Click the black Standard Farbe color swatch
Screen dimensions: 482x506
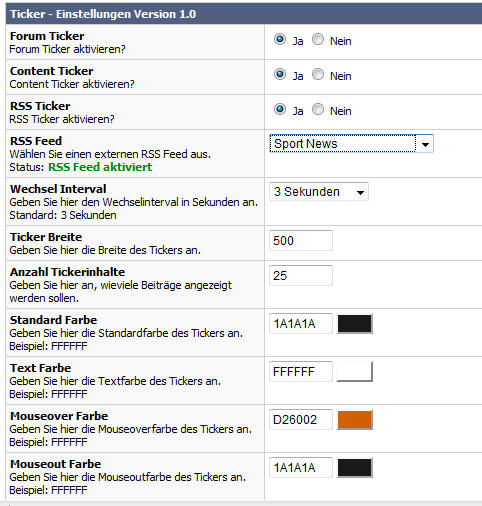coord(354,323)
